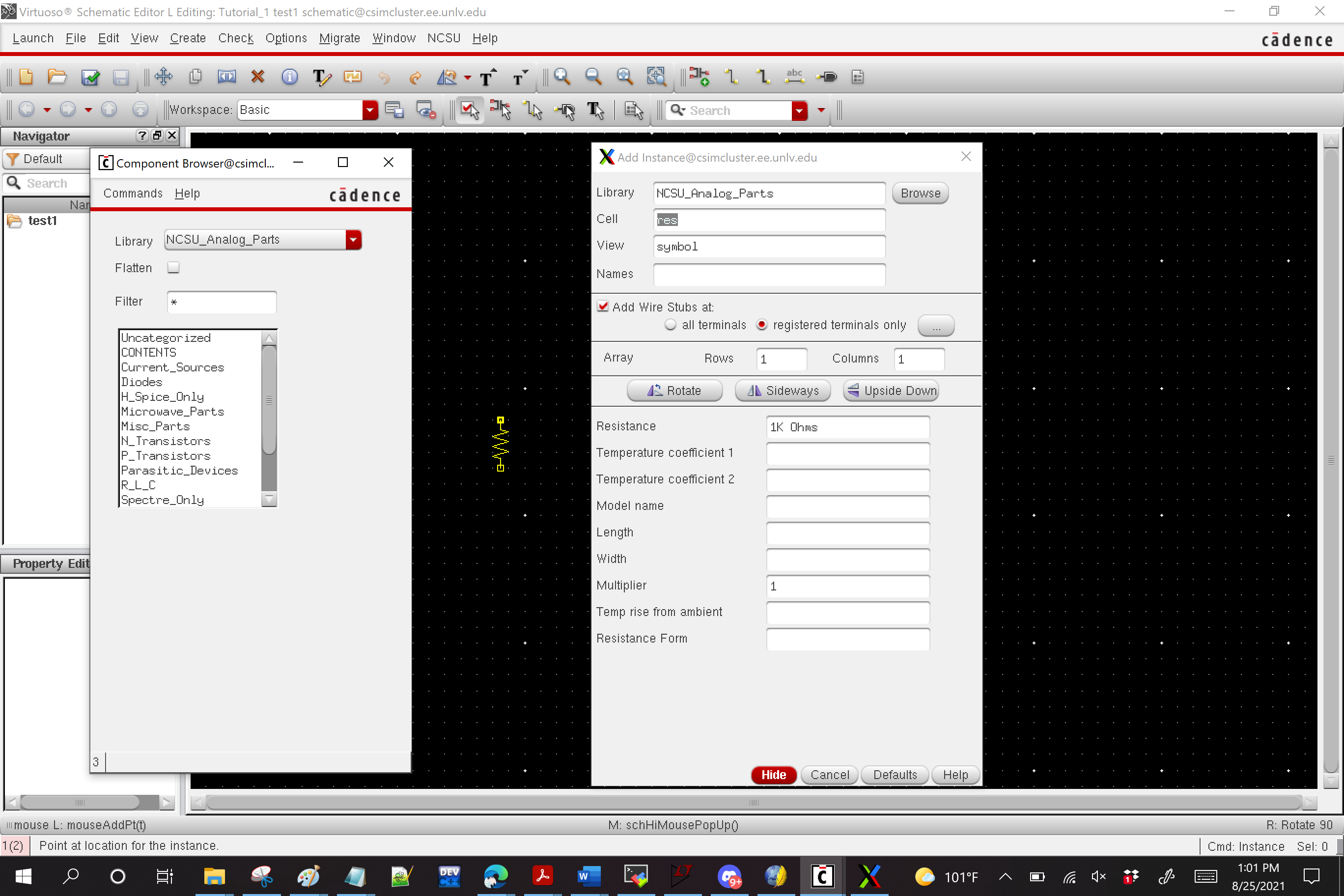The image size is (1344, 896).
Task: Toggle the Add Wire Stubs checkbox
Action: [602, 307]
